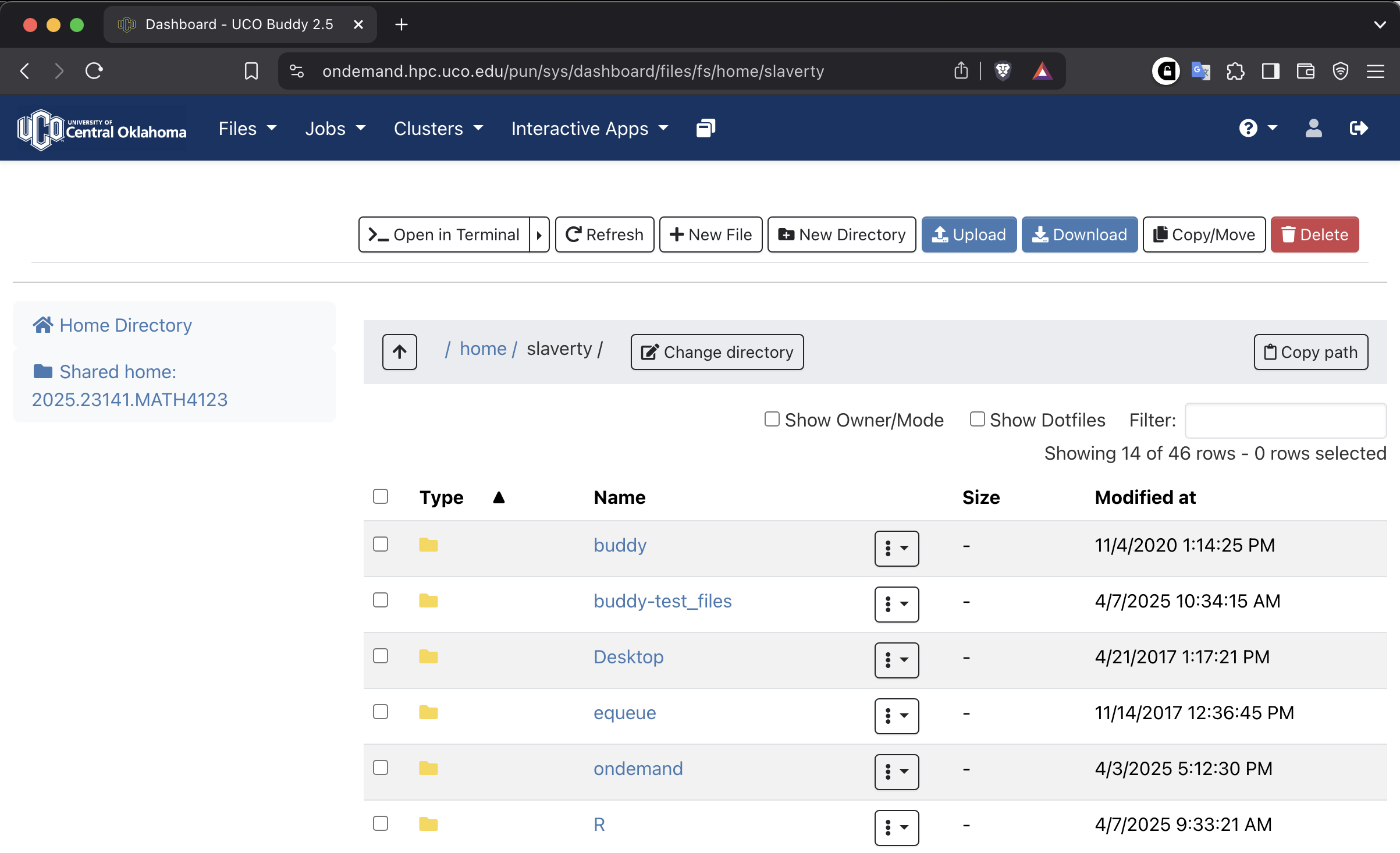Click the user profile icon
The image size is (1400, 853).
(1313, 128)
